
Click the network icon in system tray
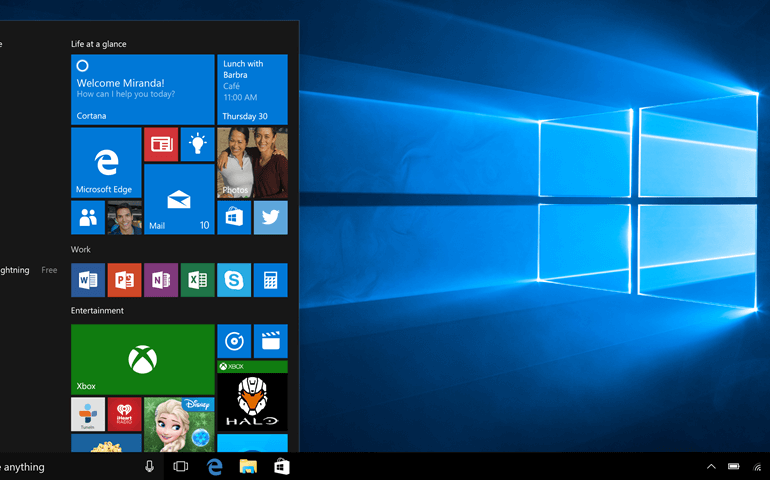757,467
